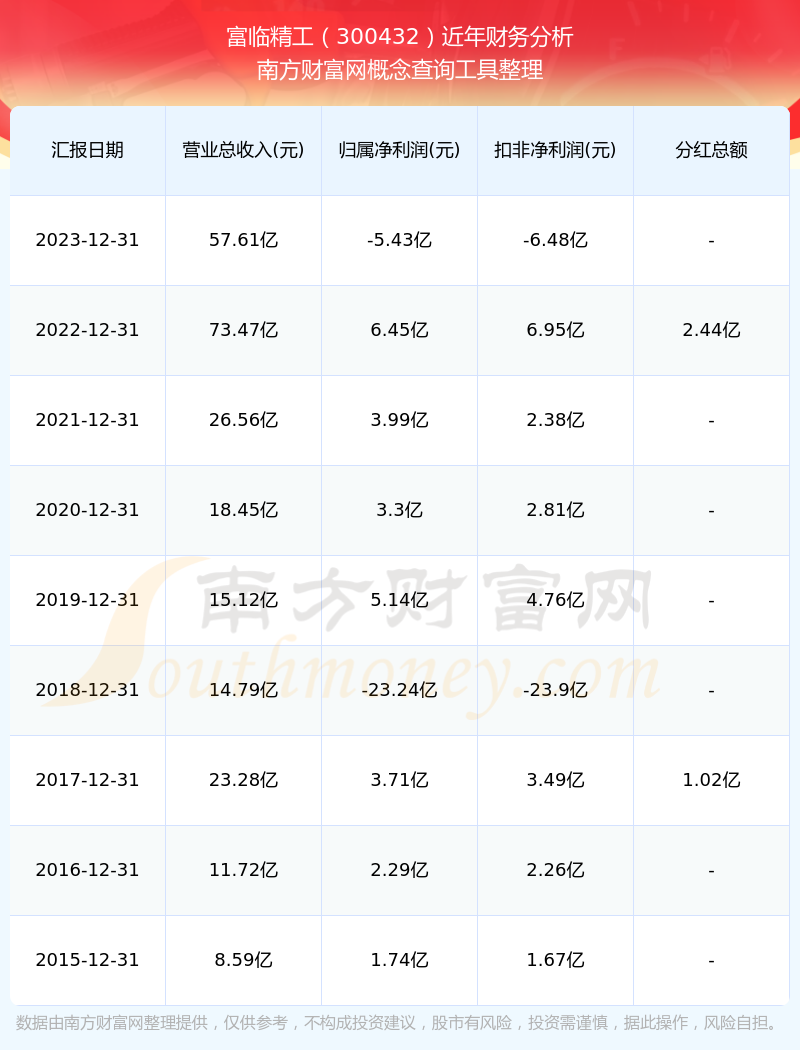
Task: Select the 2017-12-31 date cell
Action: point(88,780)
